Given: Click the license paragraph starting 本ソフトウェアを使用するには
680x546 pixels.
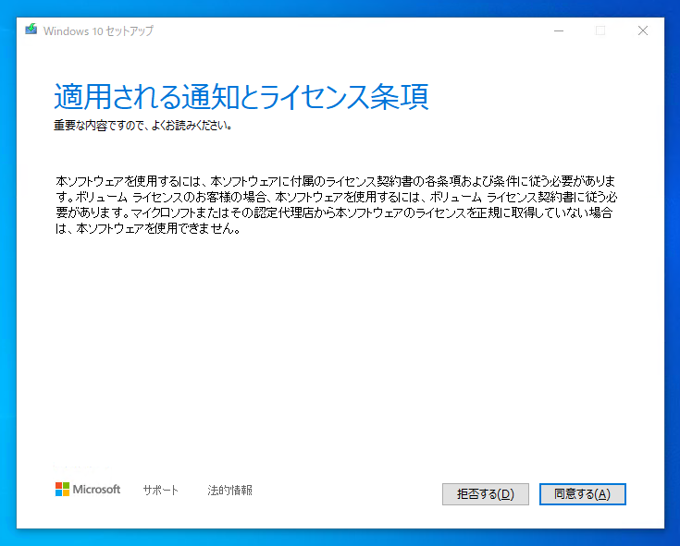Looking at the screenshot, I should pos(336,205).
